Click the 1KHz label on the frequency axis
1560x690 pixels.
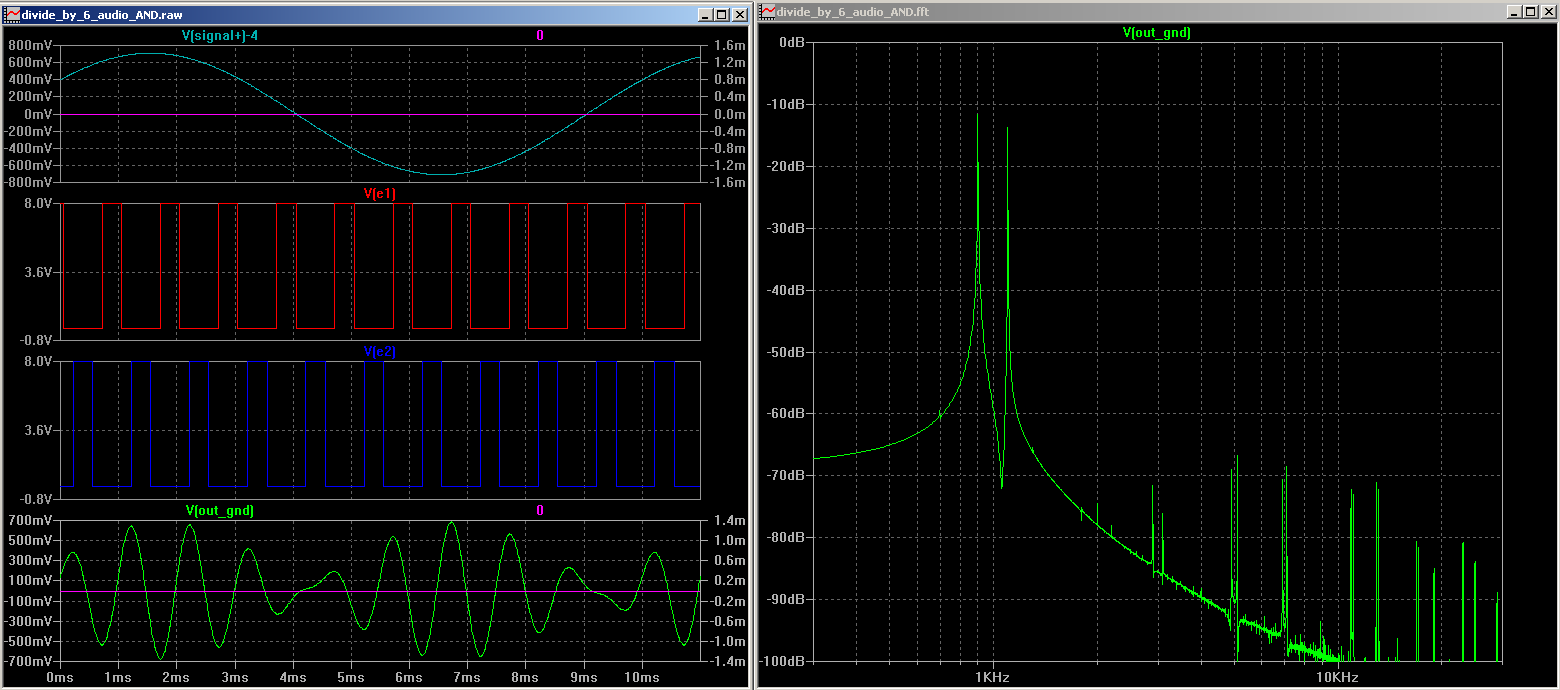[x=993, y=678]
